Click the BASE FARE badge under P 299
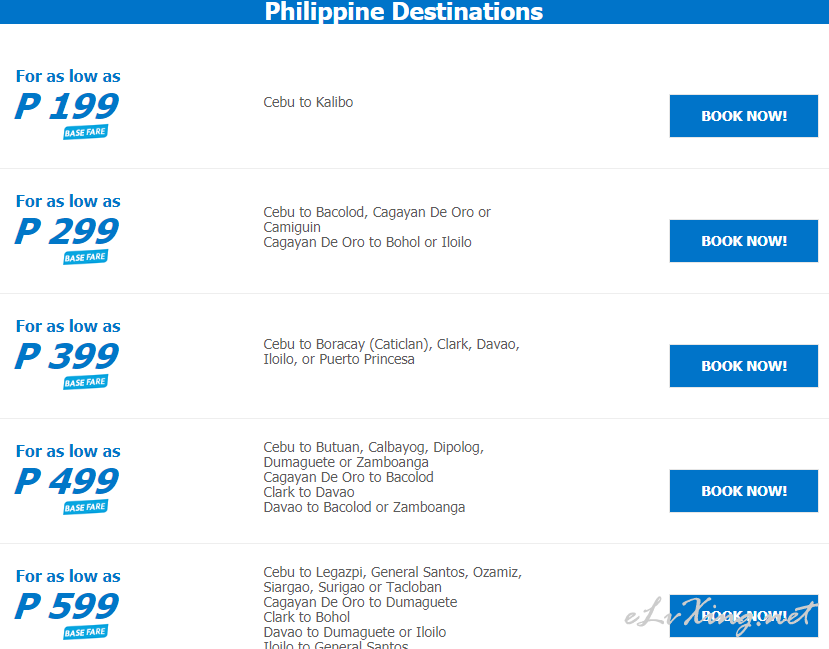The width and height of the screenshot is (829, 649). click(86, 257)
